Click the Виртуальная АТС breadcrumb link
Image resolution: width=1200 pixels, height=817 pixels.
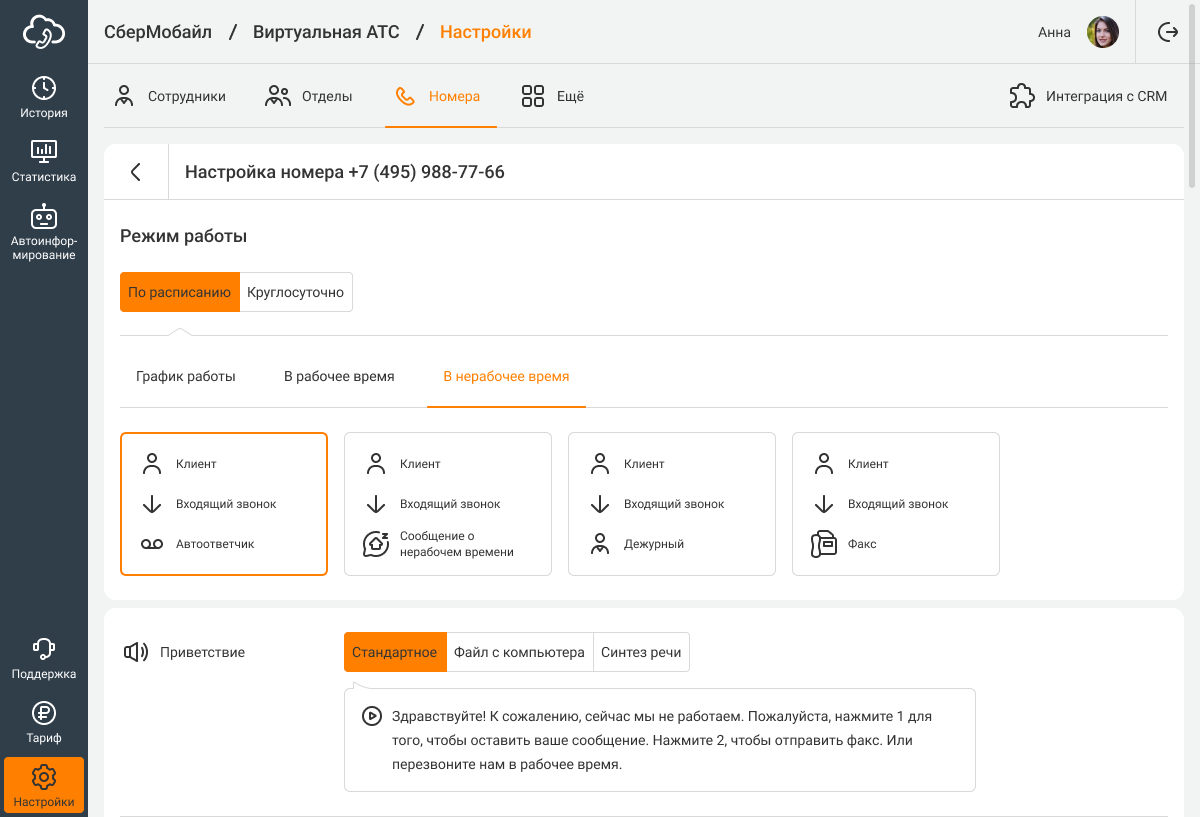tap(326, 32)
